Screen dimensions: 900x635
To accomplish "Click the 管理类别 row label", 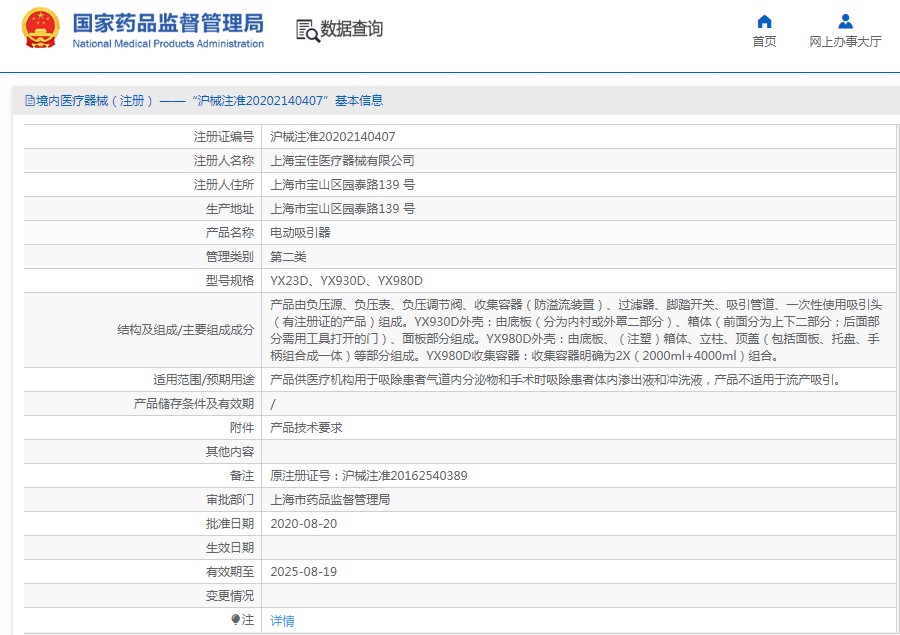I will [230, 257].
